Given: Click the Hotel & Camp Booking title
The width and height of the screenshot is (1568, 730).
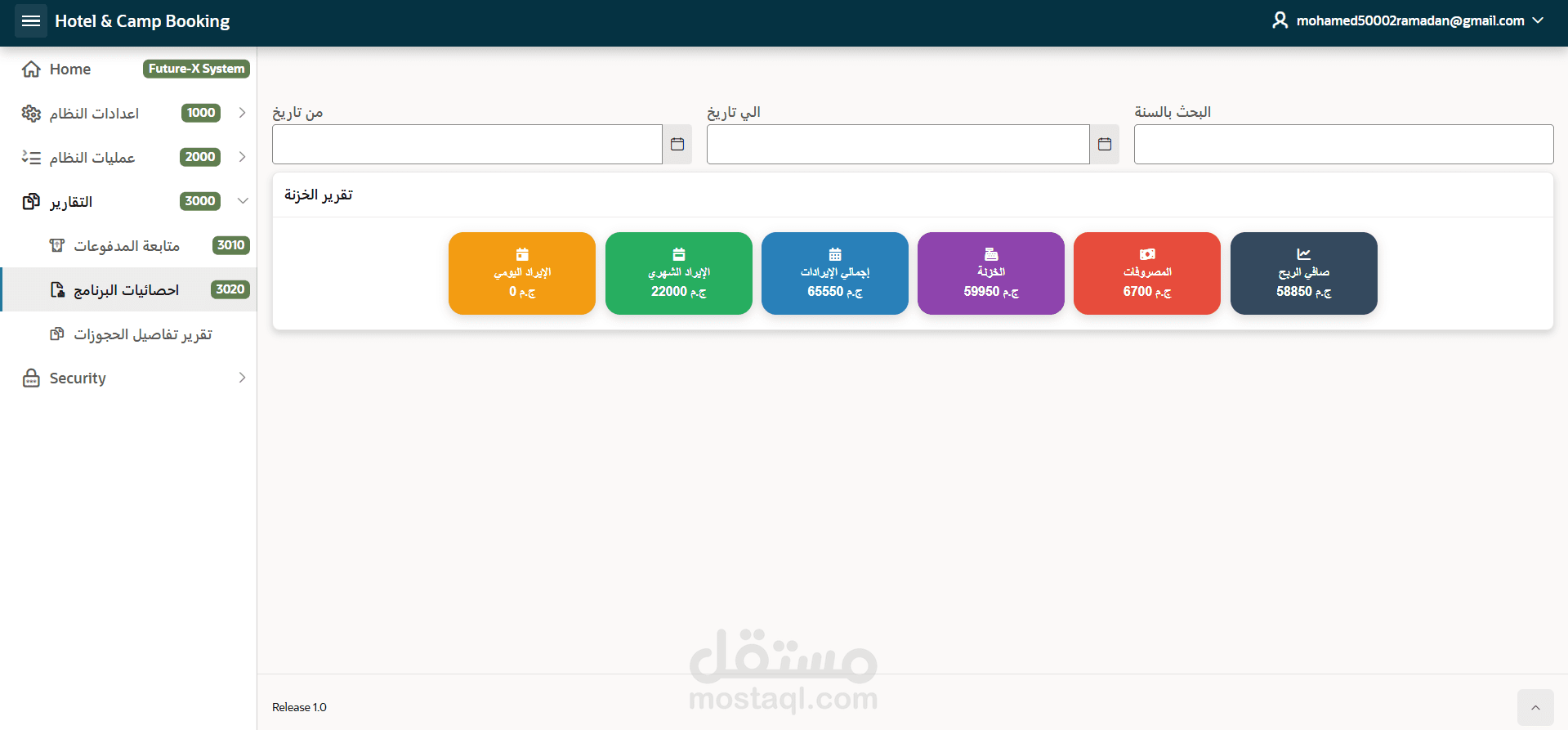Looking at the screenshot, I should [142, 21].
